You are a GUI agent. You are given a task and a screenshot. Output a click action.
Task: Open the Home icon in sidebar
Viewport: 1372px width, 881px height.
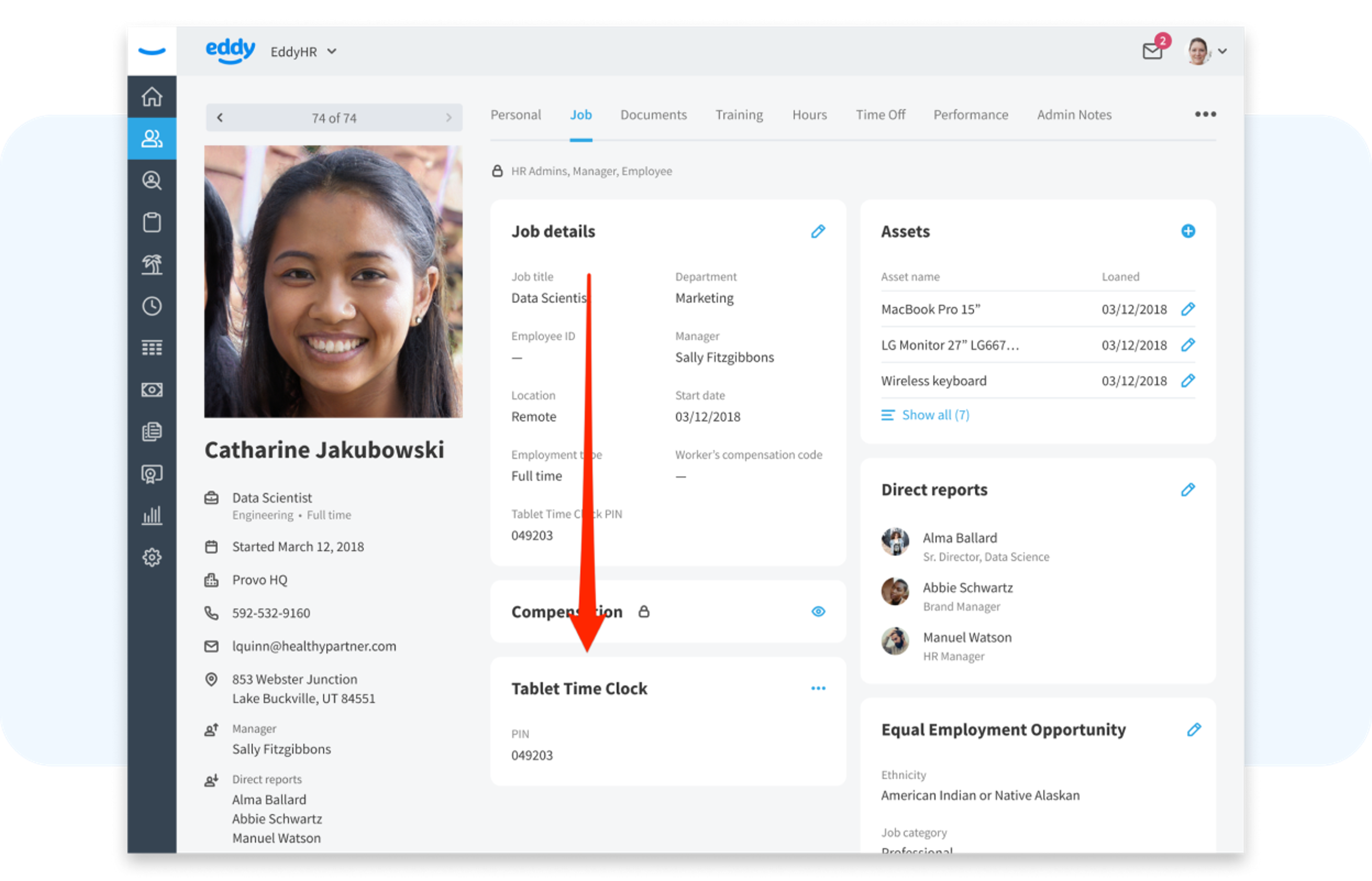click(x=151, y=97)
